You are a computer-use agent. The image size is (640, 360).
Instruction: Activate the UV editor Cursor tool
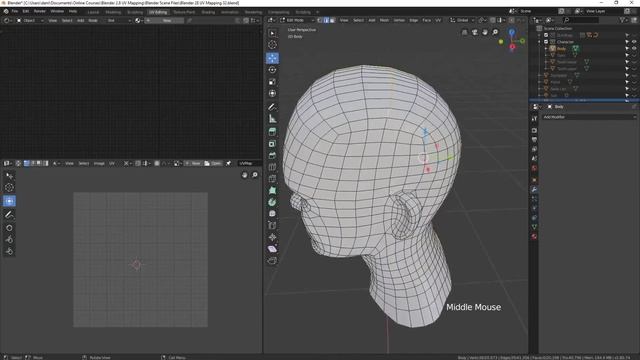[9, 188]
